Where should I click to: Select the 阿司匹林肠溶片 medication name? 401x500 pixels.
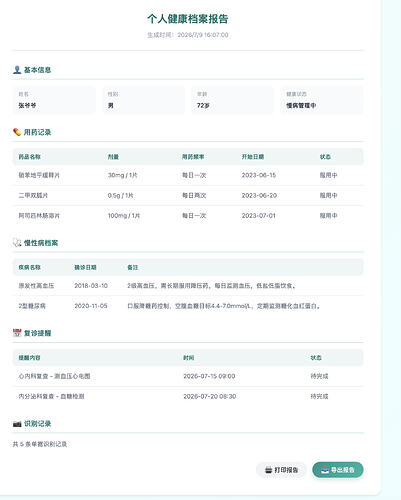coord(39,216)
